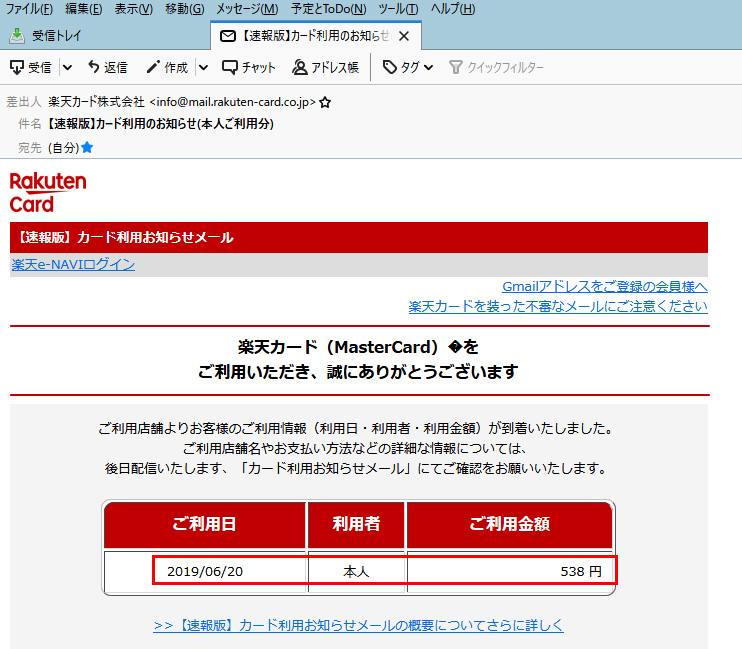The image size is (742, 649).
Task: Switch to the 受信トレイ tab
Action: [x=57, y=36]
